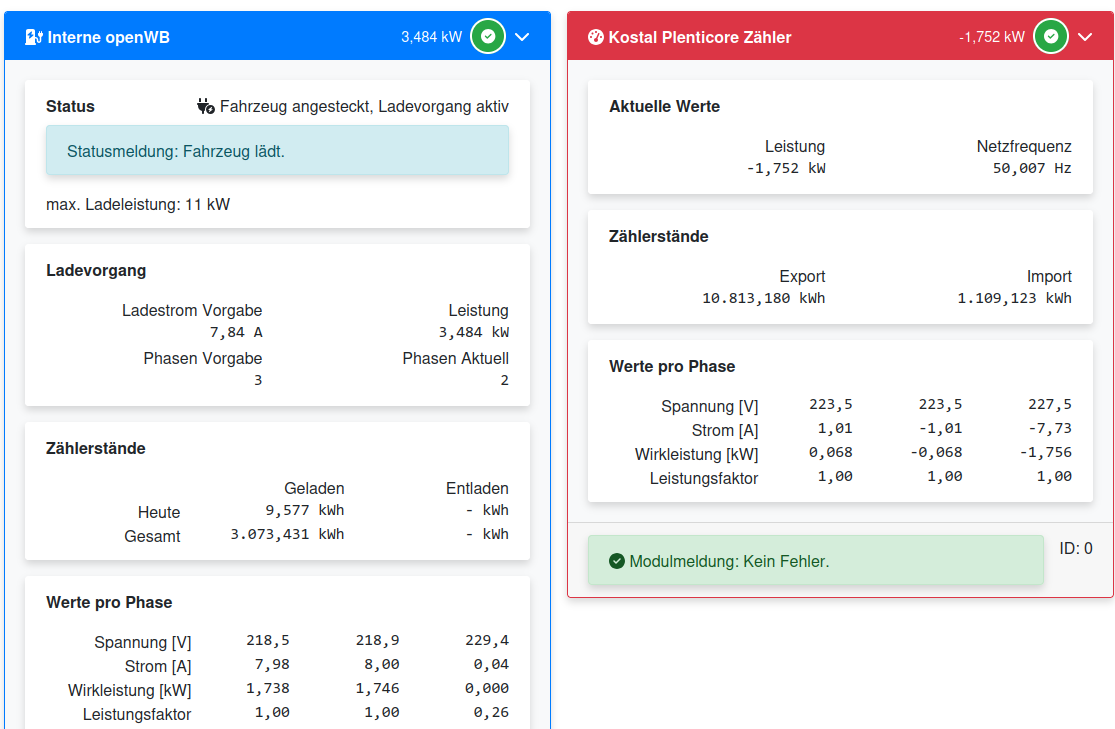This screenshot has height=729, width=1115.
Task: Click the Interne openWB header title
Action: tap(109, 37)
